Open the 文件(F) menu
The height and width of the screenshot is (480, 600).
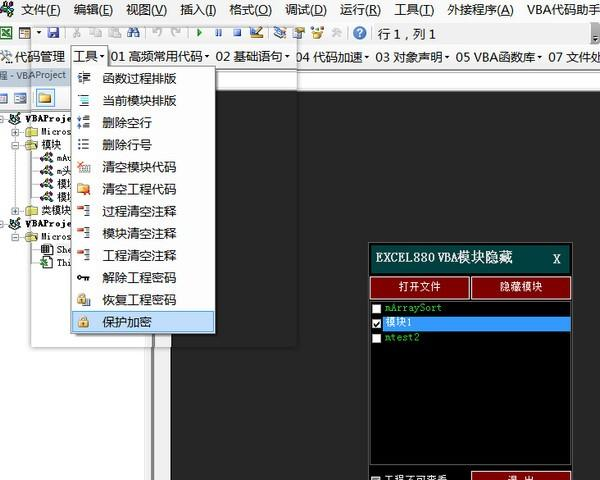(x=41, y=10)
